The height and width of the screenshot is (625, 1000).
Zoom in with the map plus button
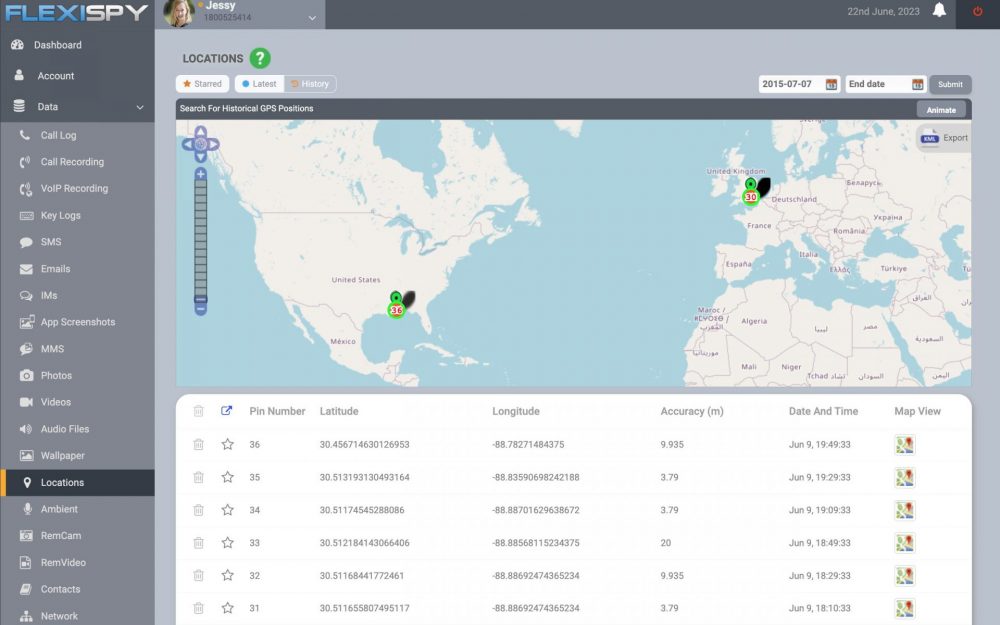click(x=200, y=174)
